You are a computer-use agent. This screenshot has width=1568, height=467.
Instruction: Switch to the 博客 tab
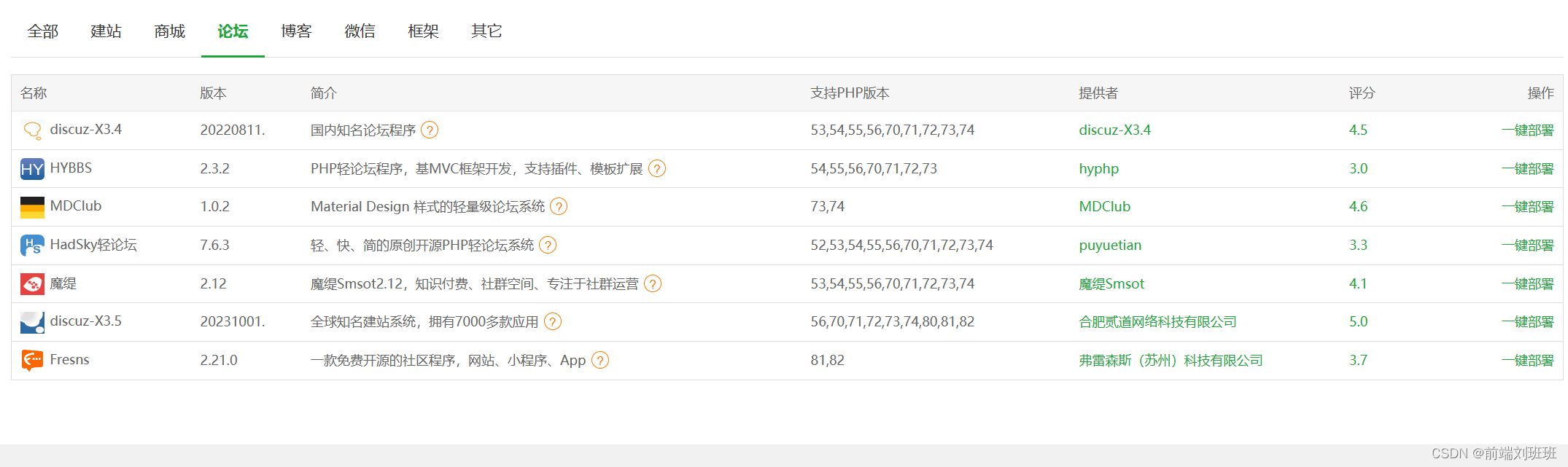[x=296, y=31]
